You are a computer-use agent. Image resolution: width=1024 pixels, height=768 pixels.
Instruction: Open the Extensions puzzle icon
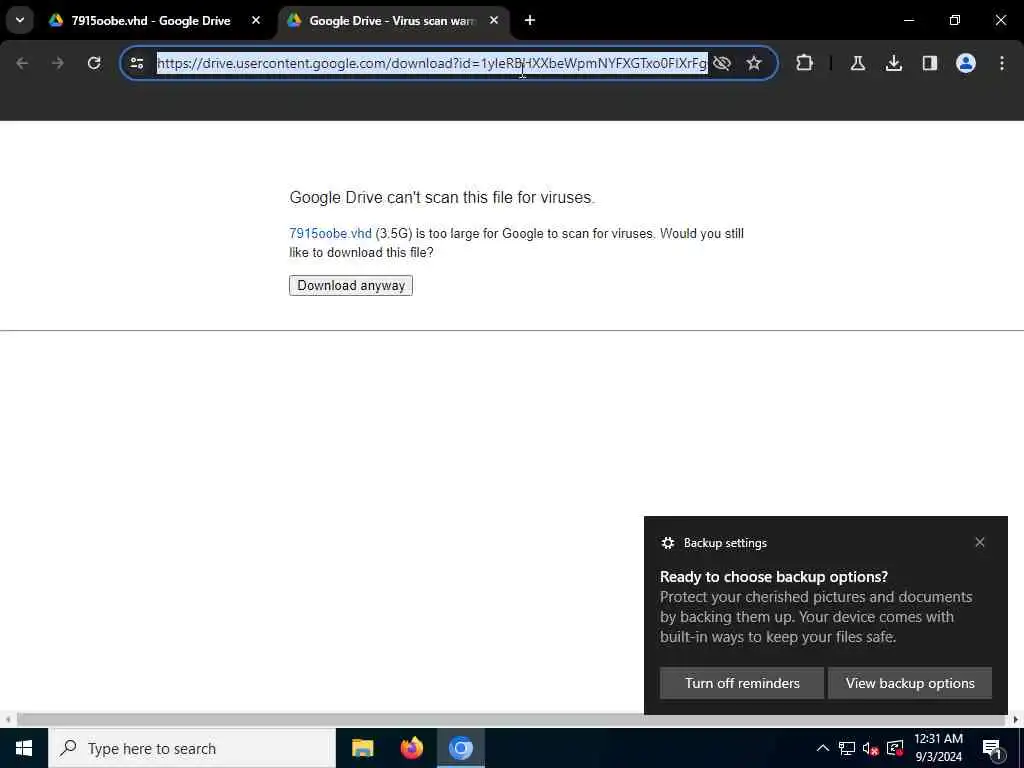805,63
